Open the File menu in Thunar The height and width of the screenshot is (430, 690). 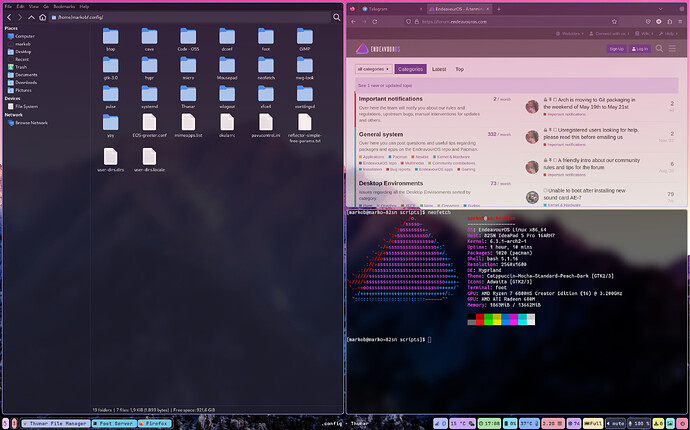[x=8, y=7]
